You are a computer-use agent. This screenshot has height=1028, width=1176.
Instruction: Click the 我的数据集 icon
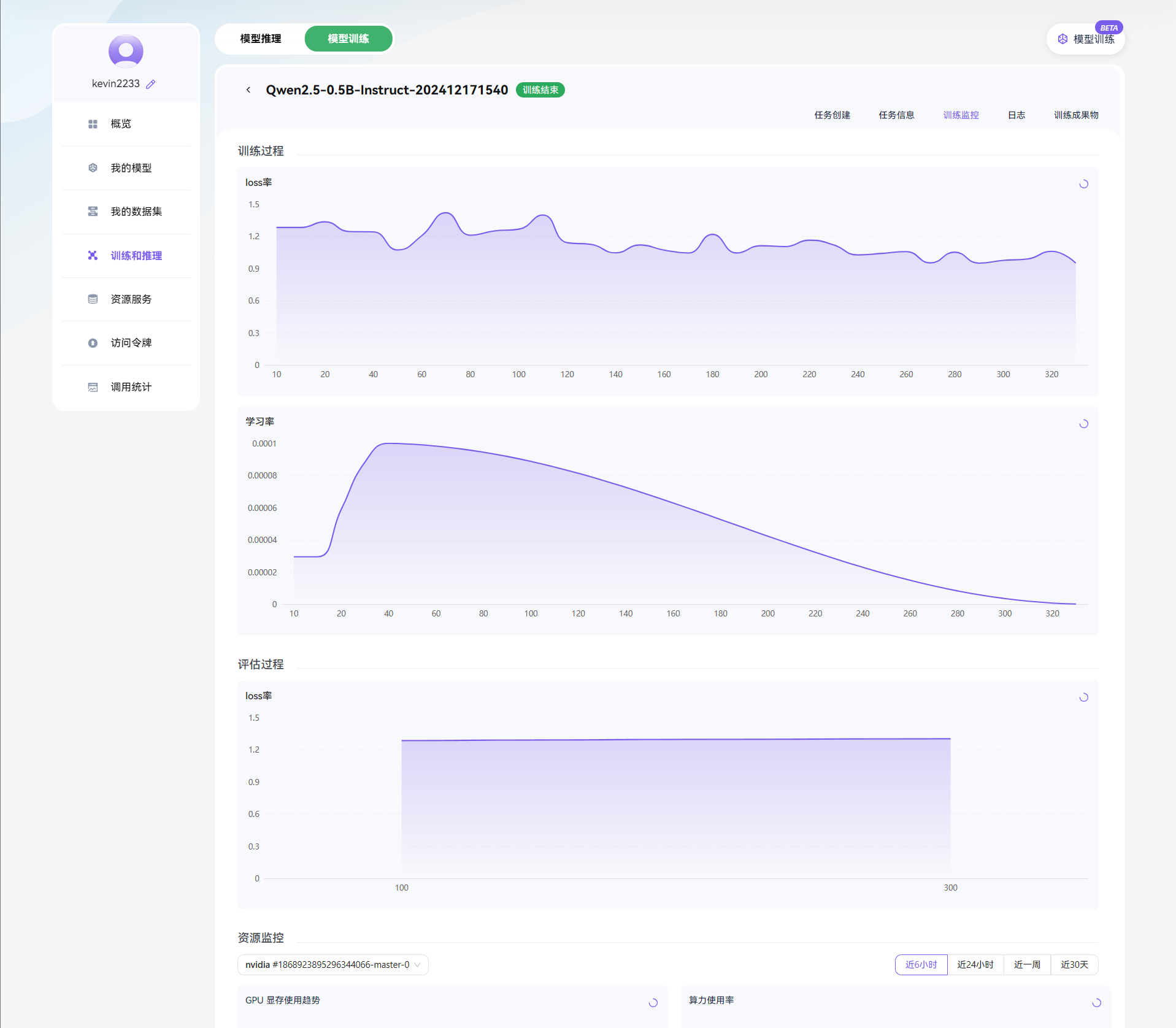pyautogui.click(x=93, y=212)
